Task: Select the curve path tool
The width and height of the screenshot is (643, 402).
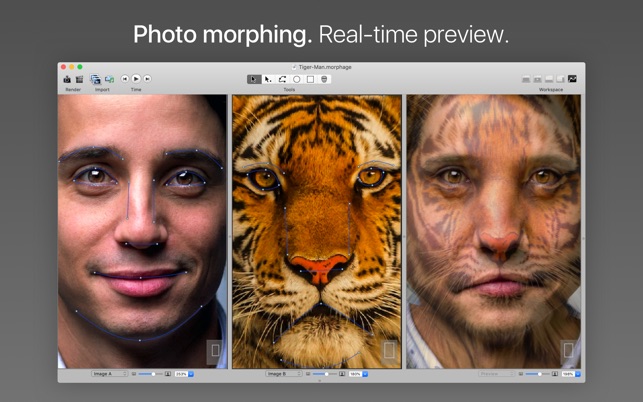Action: pyautogui.click(x=282, y=79)
